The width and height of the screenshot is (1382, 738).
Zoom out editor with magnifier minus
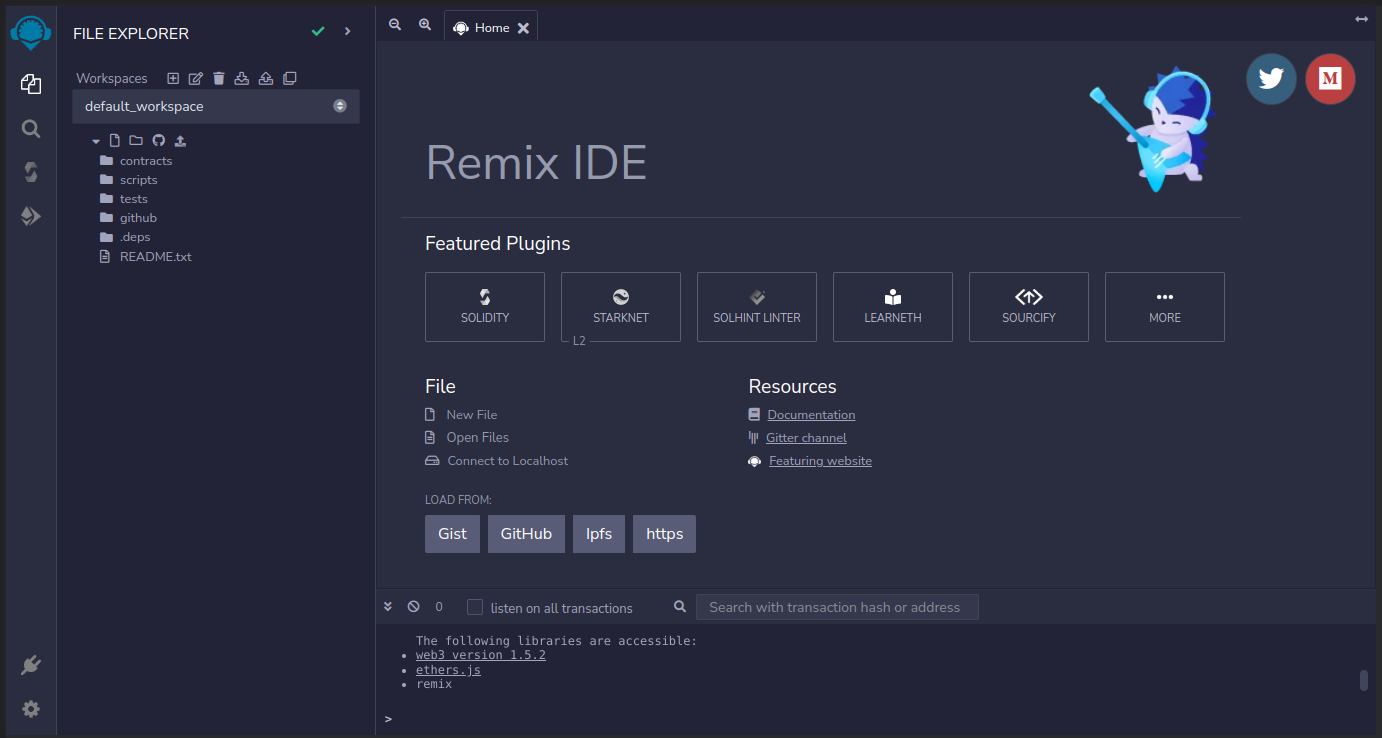point(395,24)
